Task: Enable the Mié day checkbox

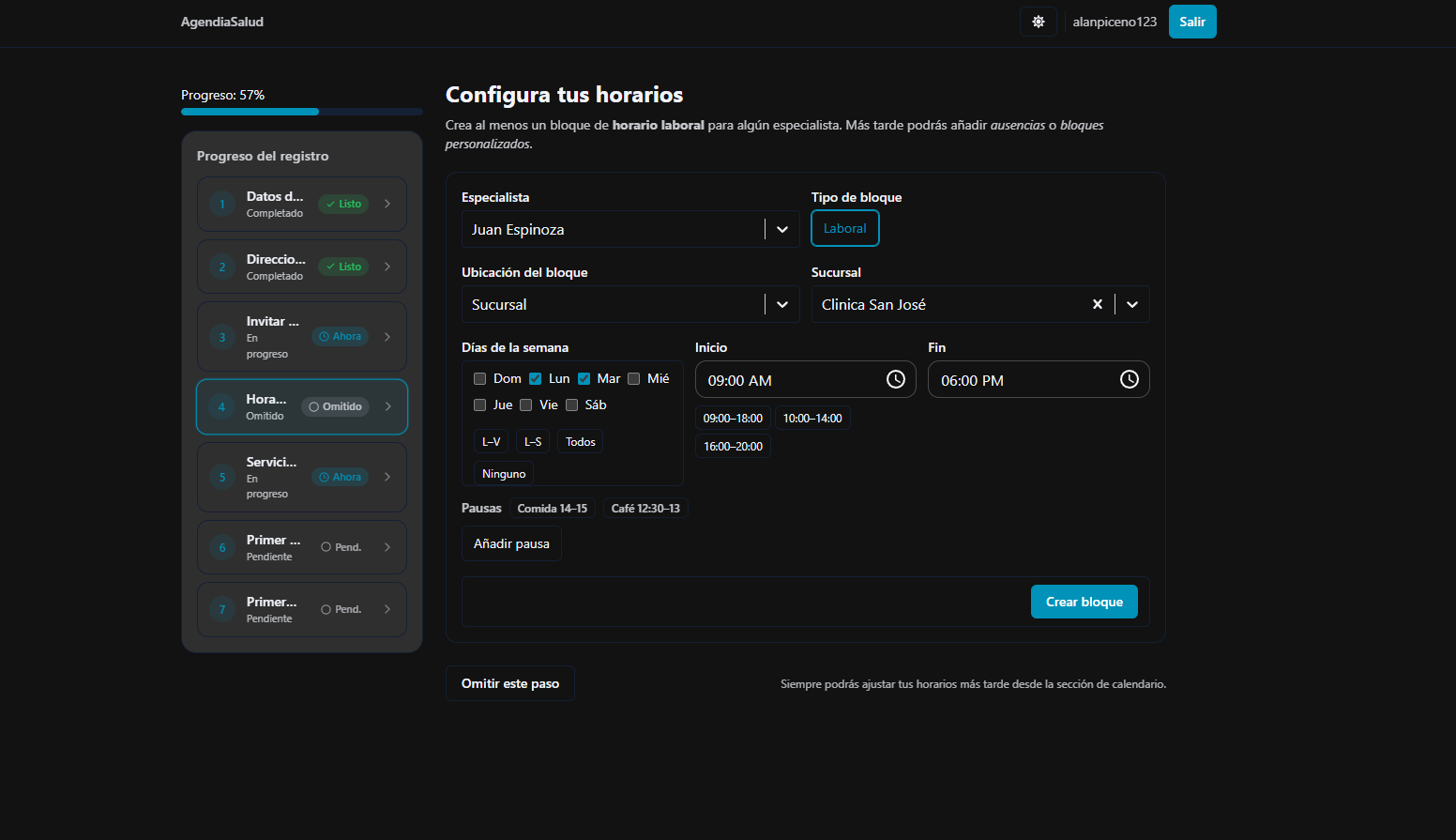Action: (x=633, y=377)
